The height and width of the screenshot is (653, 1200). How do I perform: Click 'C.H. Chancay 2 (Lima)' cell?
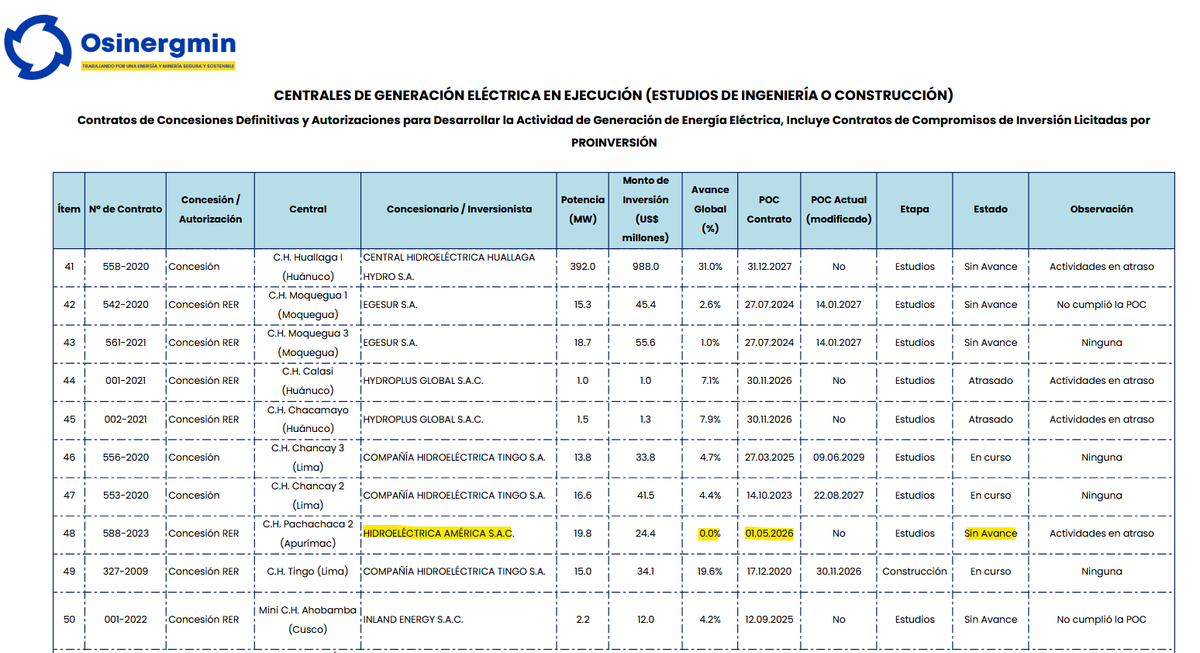pyautogui.click(x=308, y=496)
